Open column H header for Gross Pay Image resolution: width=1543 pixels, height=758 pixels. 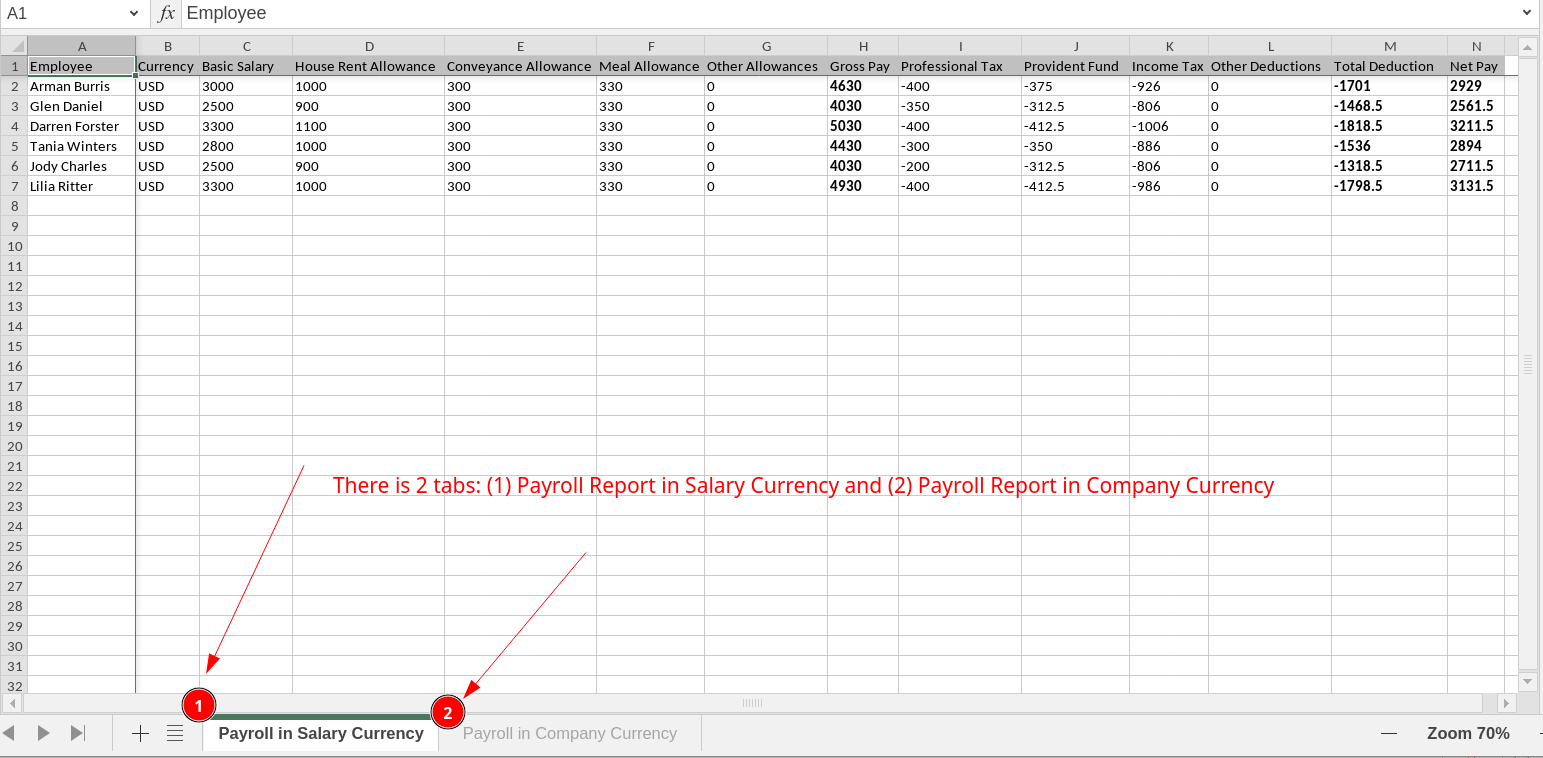pyautogui.click(x=863, y=45)
